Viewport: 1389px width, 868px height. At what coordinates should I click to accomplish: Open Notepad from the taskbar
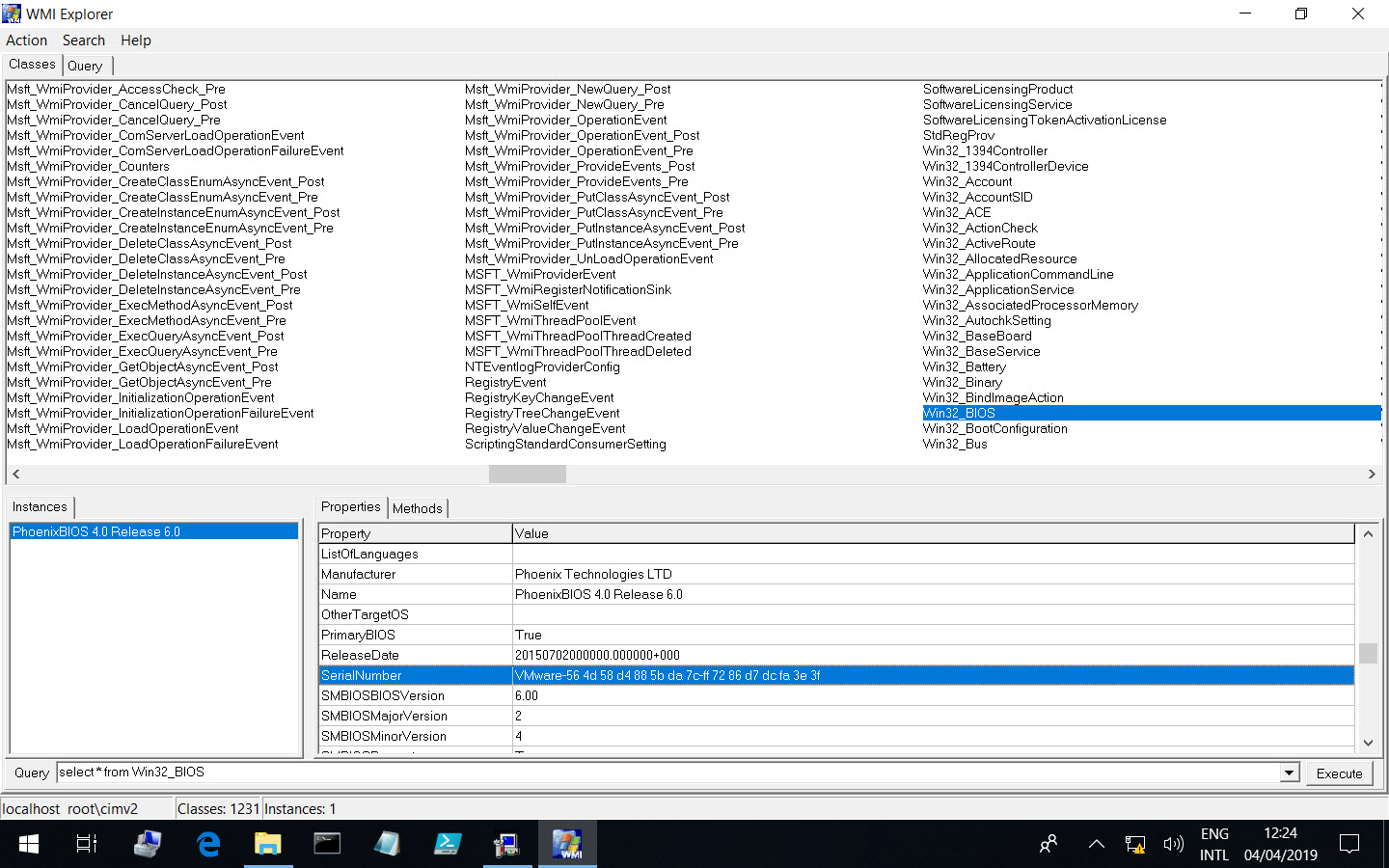388,844
